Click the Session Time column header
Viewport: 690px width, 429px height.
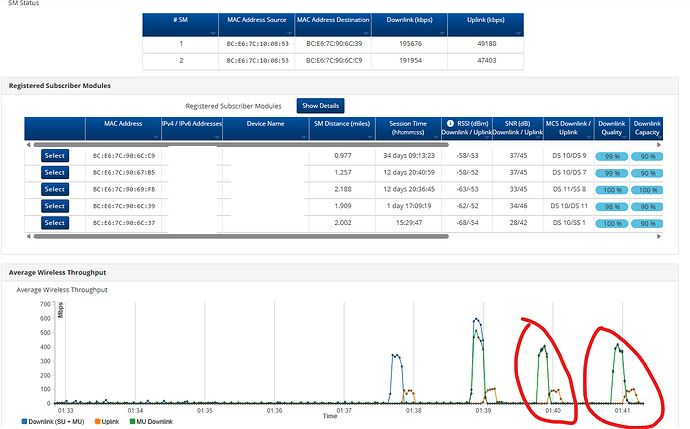click(x=407, y=128)
